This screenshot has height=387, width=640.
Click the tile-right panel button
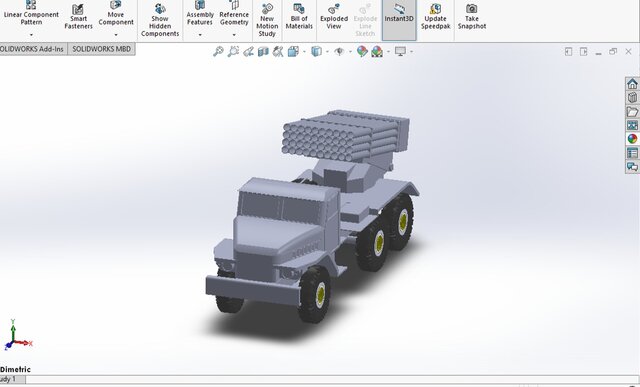click(584, 51)
